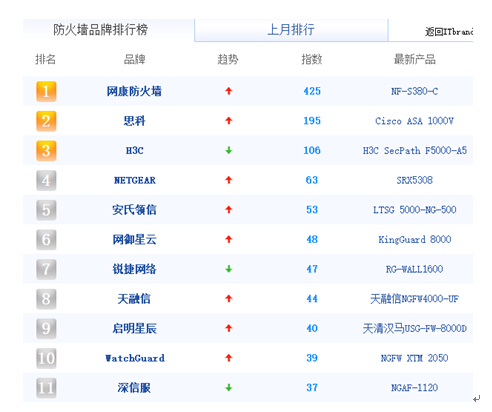
Task: Click index value 425
Action: [x=312, y=91]
